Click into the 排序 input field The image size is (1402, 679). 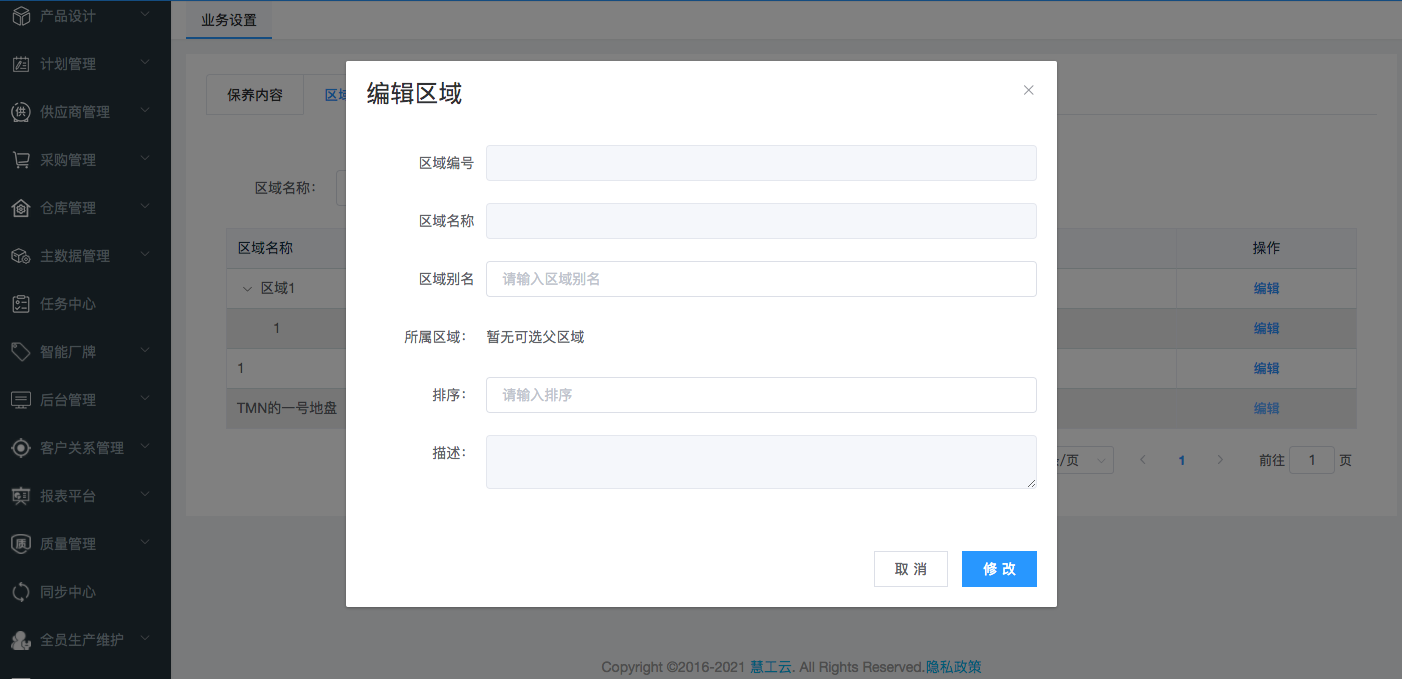pos(760,395)
